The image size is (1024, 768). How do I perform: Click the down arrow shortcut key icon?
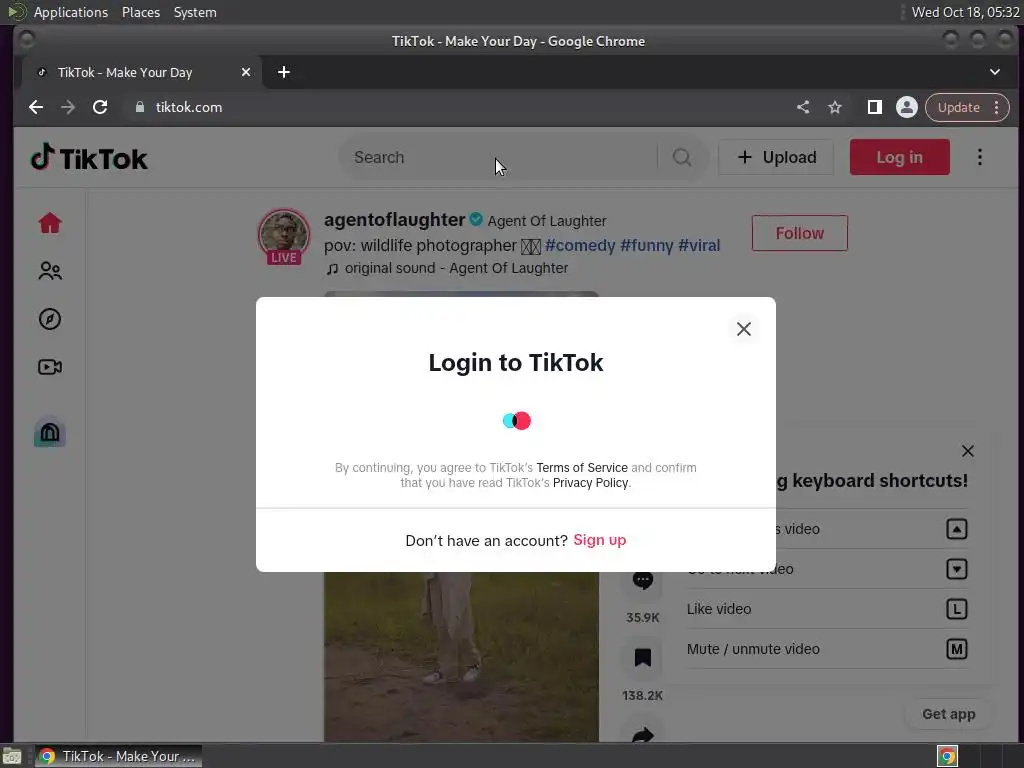(957, 569)
